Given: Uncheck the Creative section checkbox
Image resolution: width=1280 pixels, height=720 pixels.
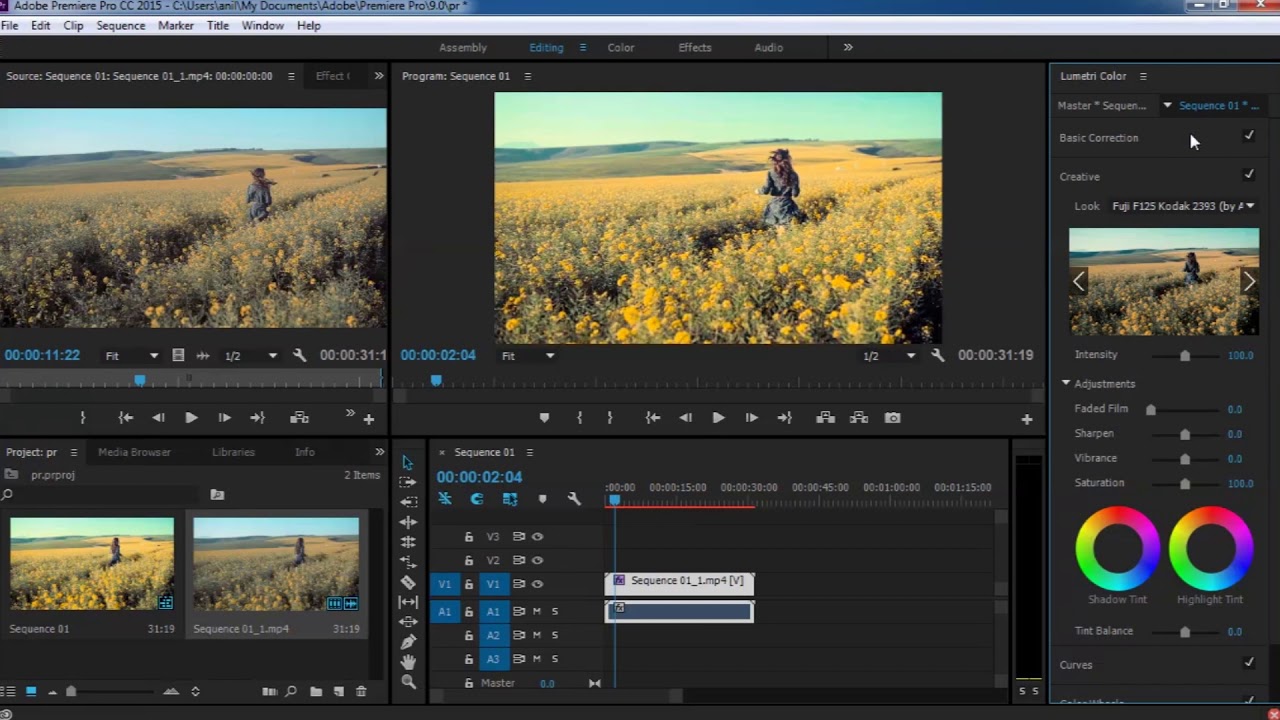Looking at the screenshot, I should (1248, 175).
